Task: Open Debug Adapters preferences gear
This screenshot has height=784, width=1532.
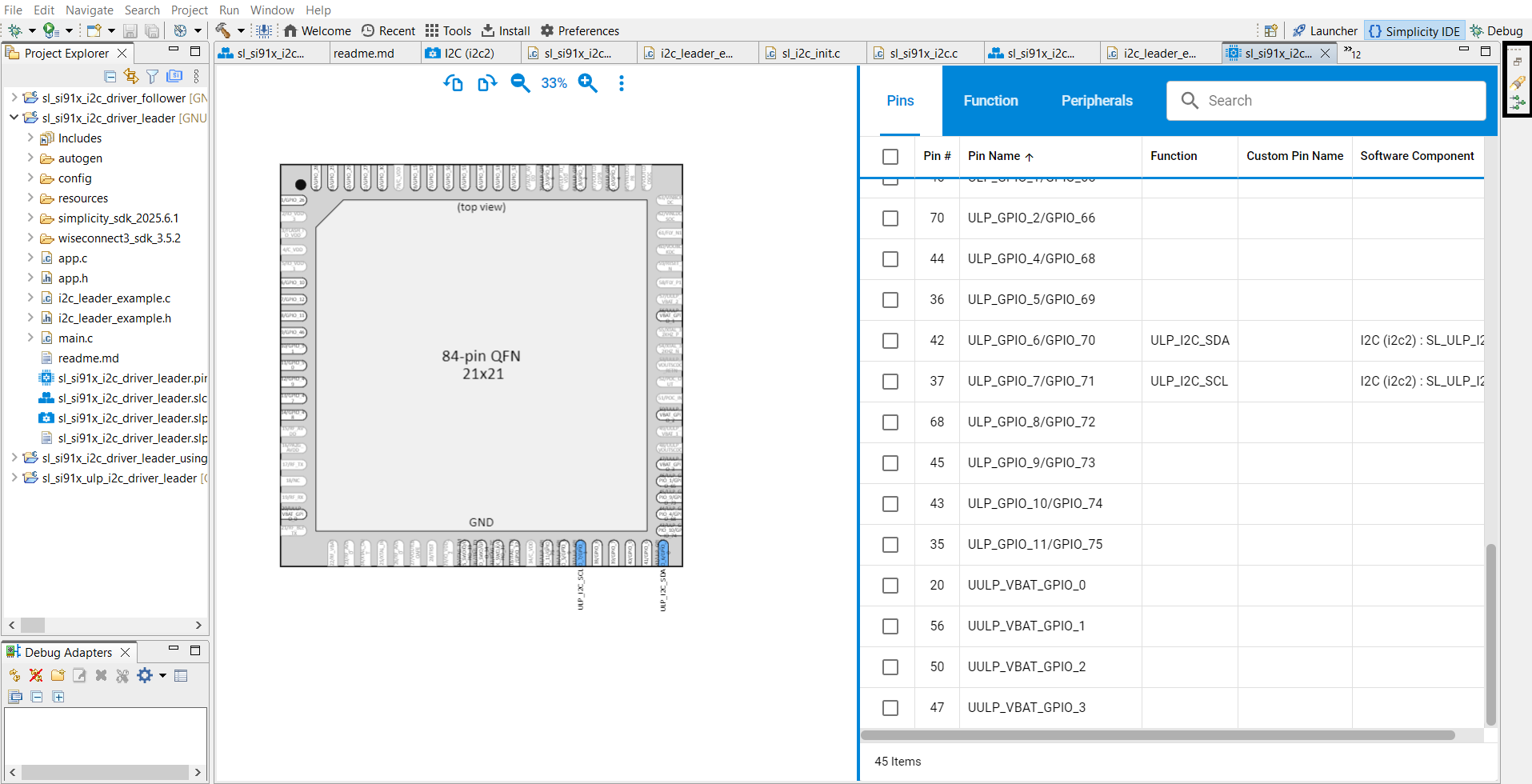Action: [x=146, y=675]
